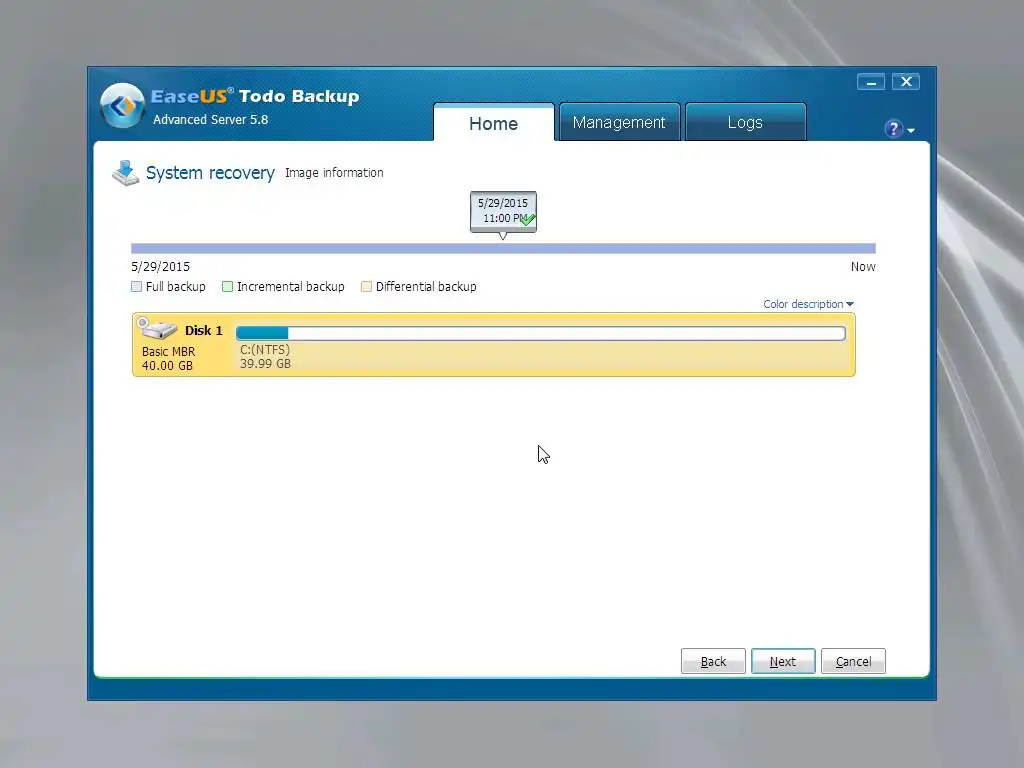Click the '40.00 GB' disk size text
The image size is (1024, 768).
pos(167,366)
